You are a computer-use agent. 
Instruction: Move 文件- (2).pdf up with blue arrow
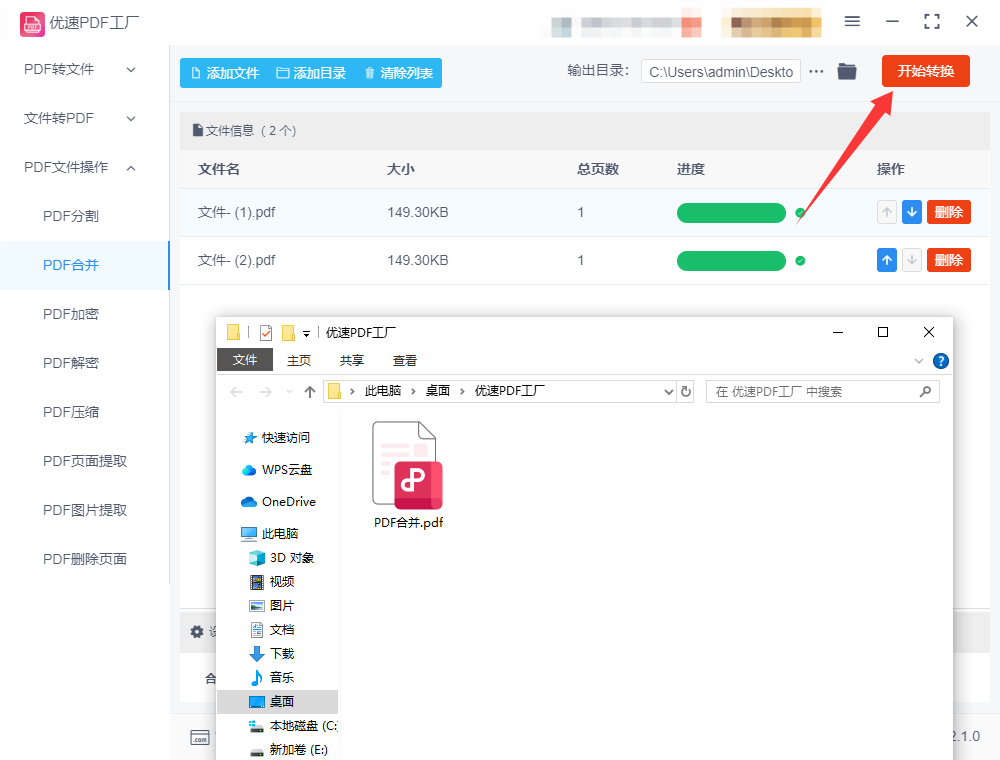coord(886,260)
